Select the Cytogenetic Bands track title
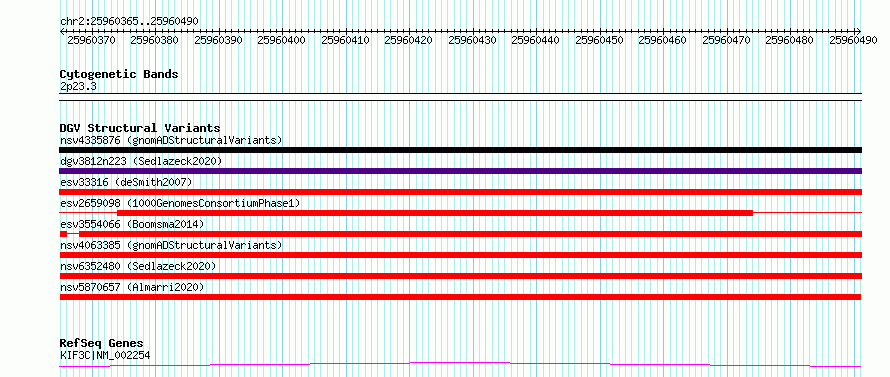The width and height of the screenshot is (890, 377). coord(119,74)
